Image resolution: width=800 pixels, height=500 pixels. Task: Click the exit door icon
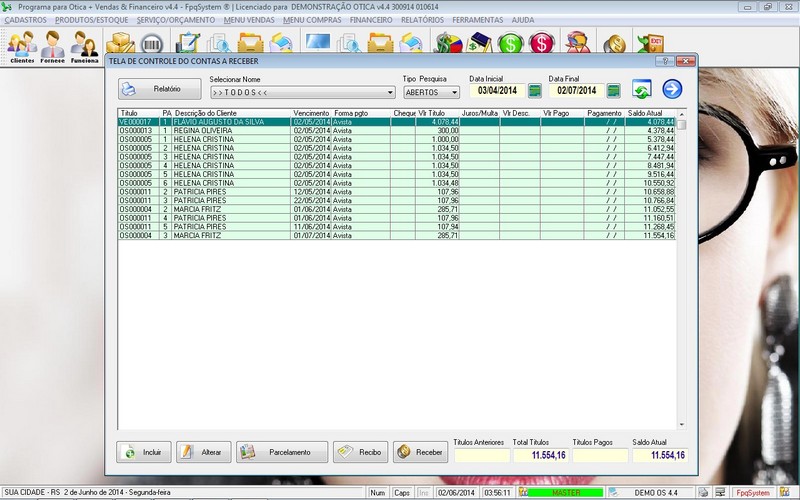pos(651,43)
